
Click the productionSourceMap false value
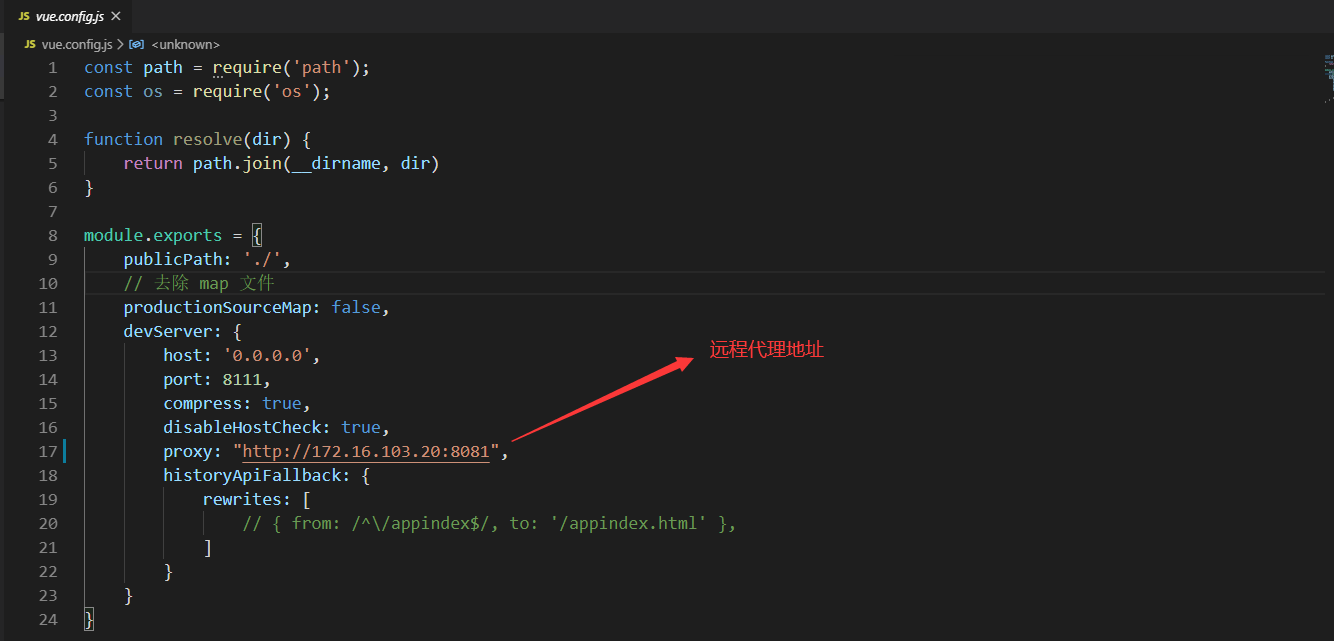[x=355, y=308]
